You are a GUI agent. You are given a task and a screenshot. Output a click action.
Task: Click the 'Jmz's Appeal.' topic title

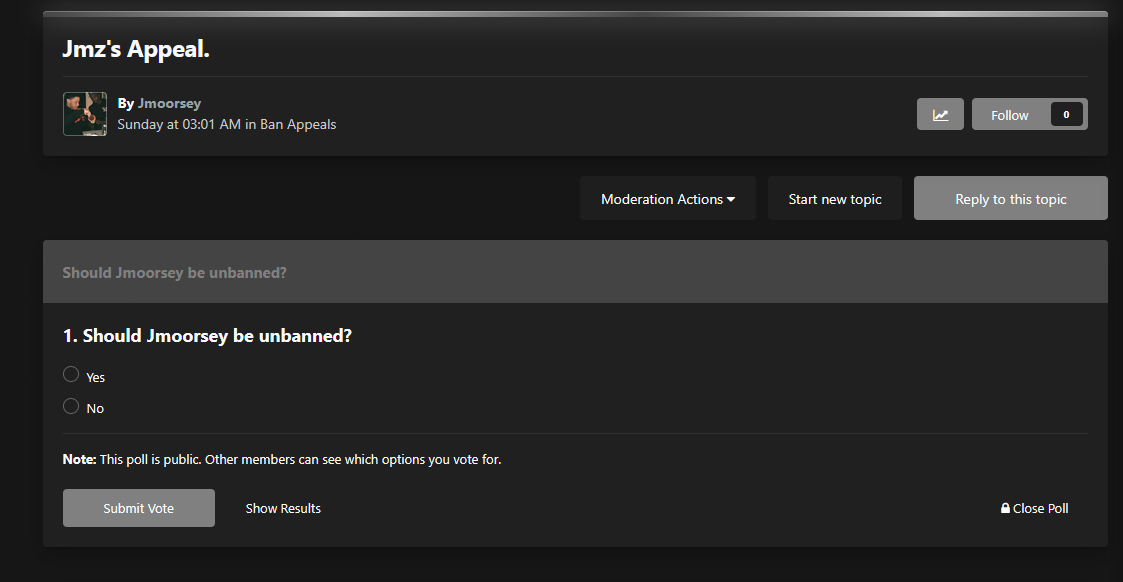[x=136, y=49]
